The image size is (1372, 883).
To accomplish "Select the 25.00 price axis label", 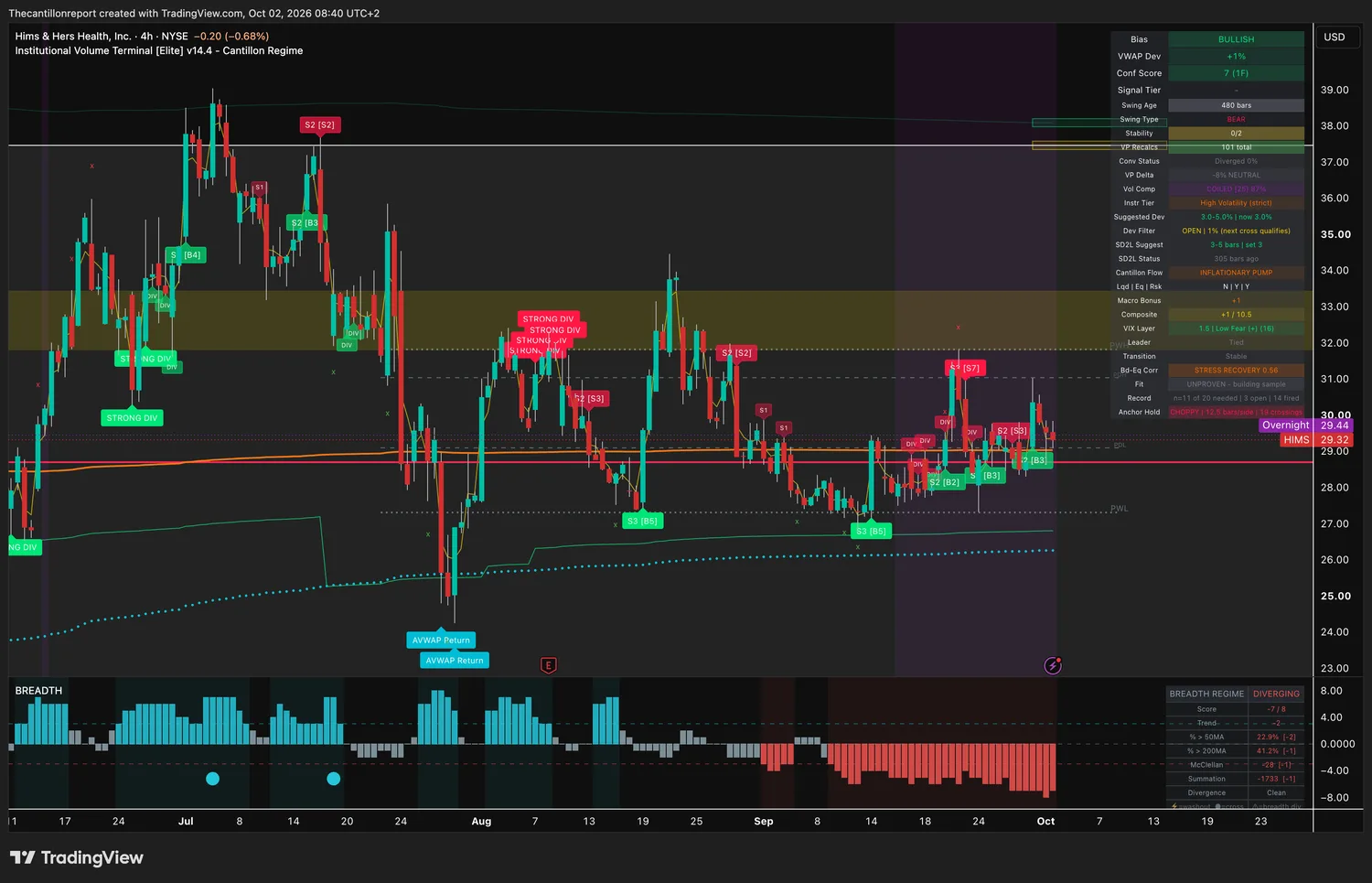I will (x=1335, y=596).
